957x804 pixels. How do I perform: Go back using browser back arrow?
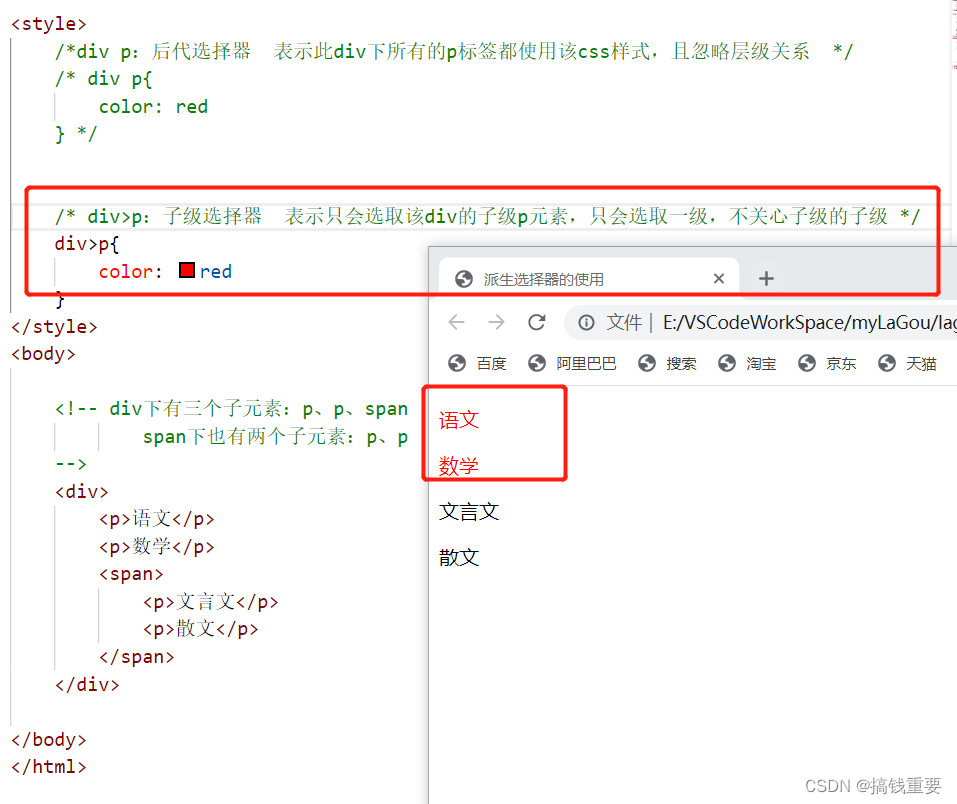[457, 322]
